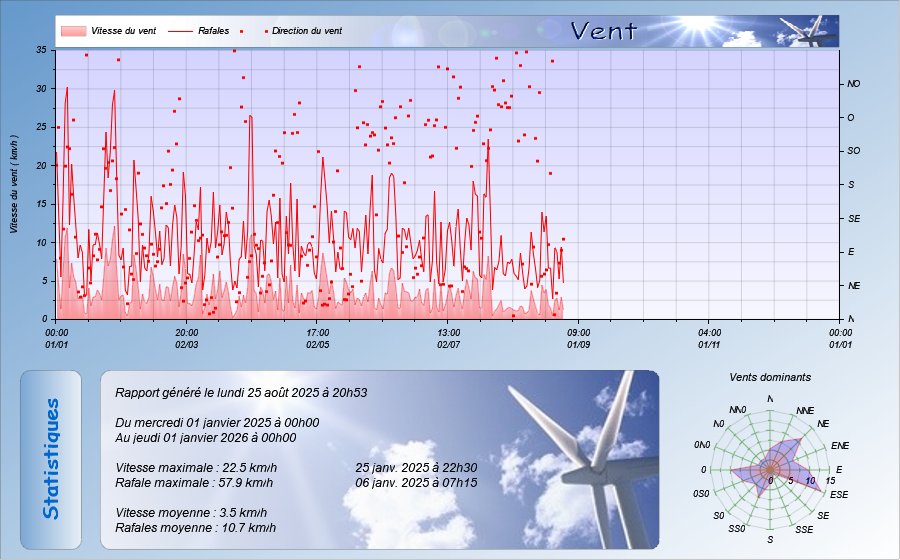Click the 09:00 01/09 time axis label
900x560 pixels.
click(579, 338)
